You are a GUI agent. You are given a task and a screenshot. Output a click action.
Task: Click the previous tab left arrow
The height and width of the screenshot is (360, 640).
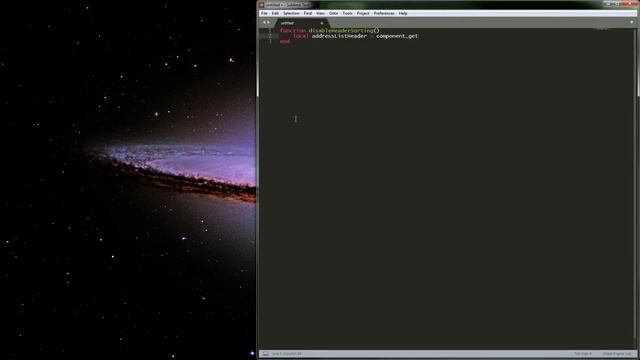click(x=264, y=23)
